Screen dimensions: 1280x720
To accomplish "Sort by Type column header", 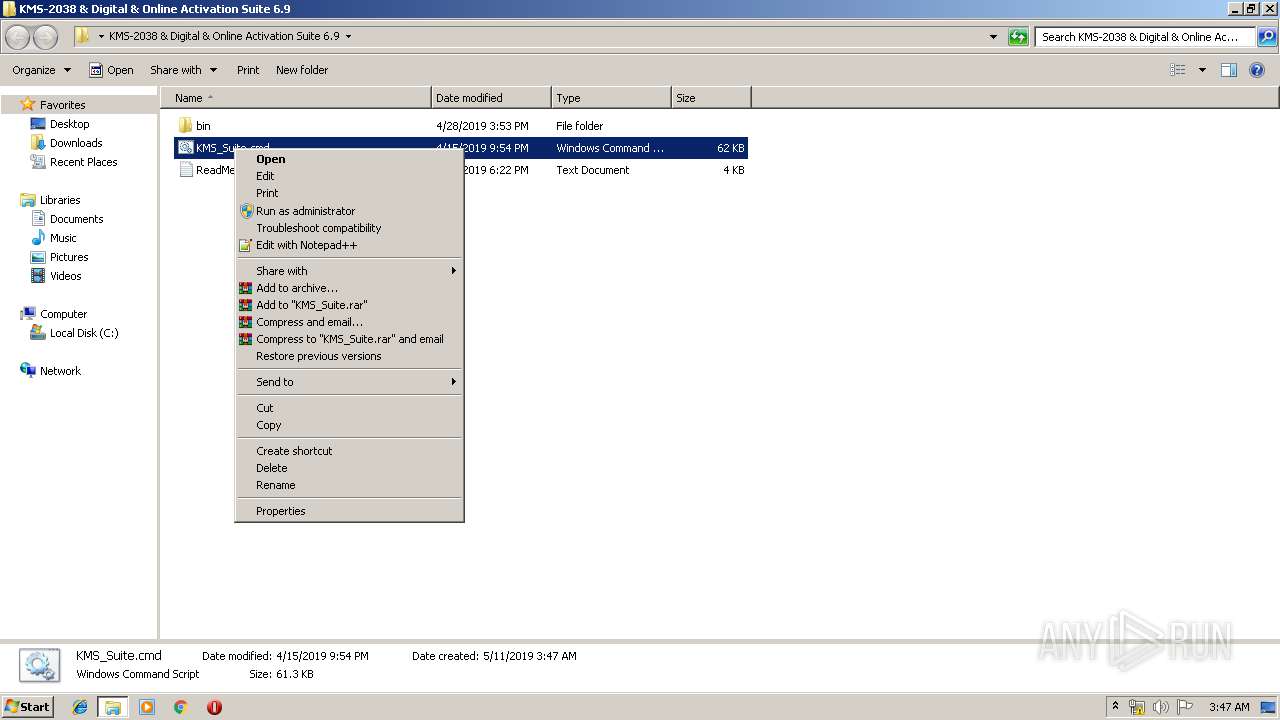I will coord(611,98).
